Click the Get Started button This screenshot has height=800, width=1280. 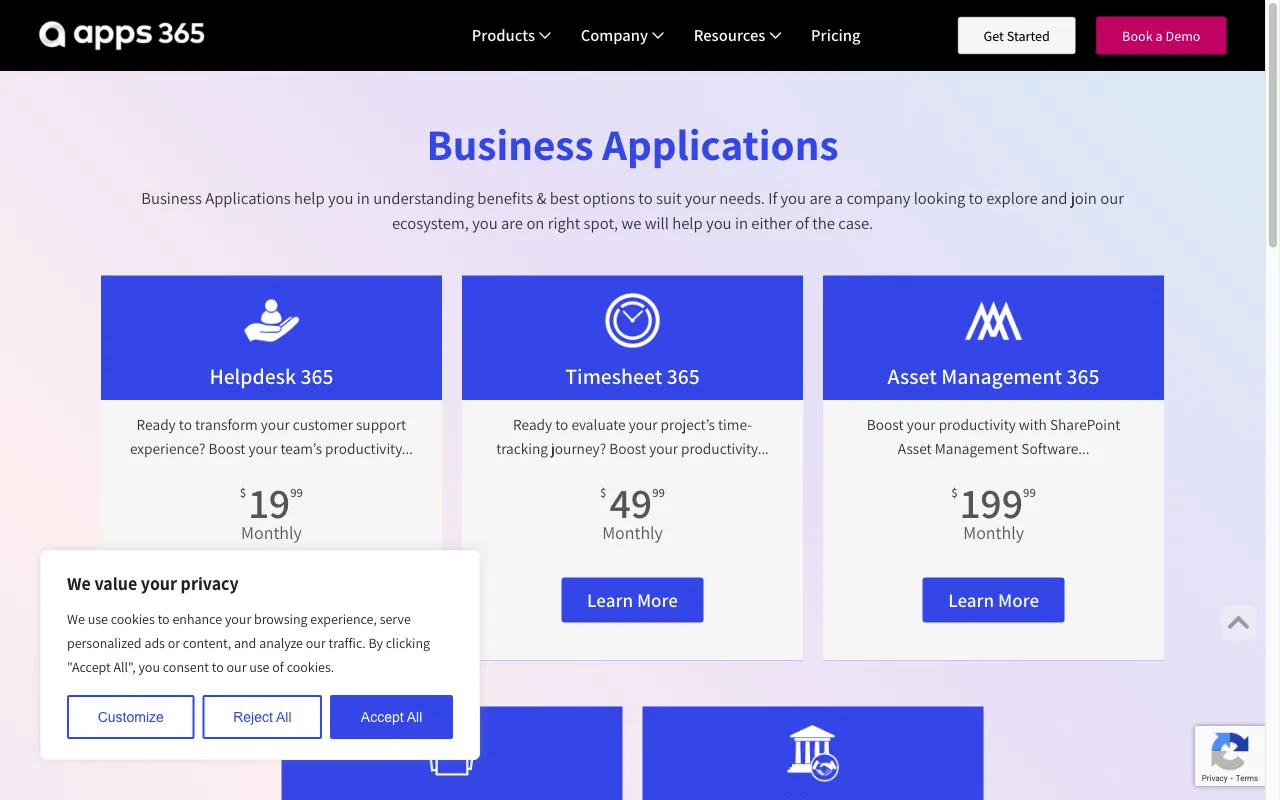(1016, 36)
